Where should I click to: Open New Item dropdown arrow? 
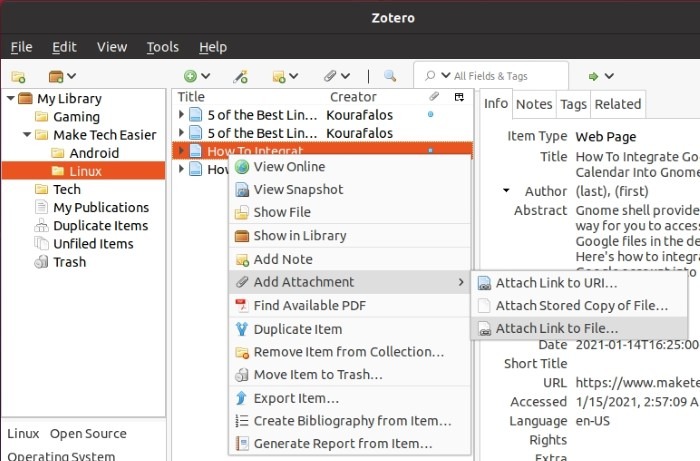pos(205,76)
